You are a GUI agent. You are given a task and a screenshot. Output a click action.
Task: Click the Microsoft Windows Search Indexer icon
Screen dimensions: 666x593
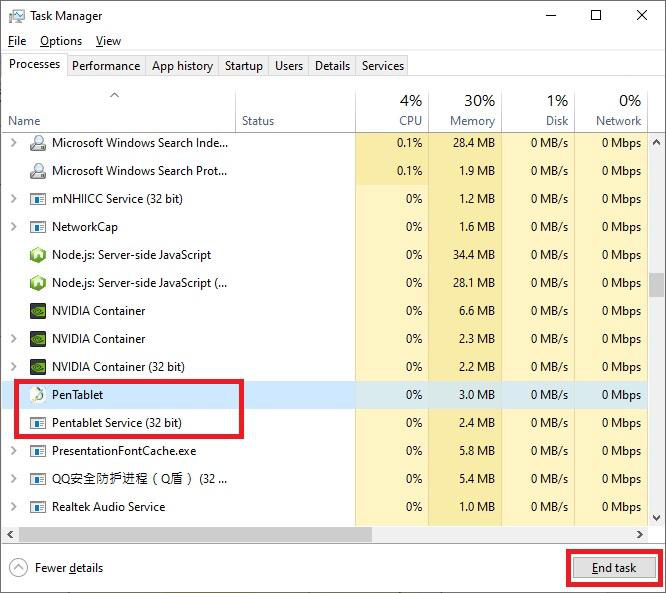click(x=38, y=143)
